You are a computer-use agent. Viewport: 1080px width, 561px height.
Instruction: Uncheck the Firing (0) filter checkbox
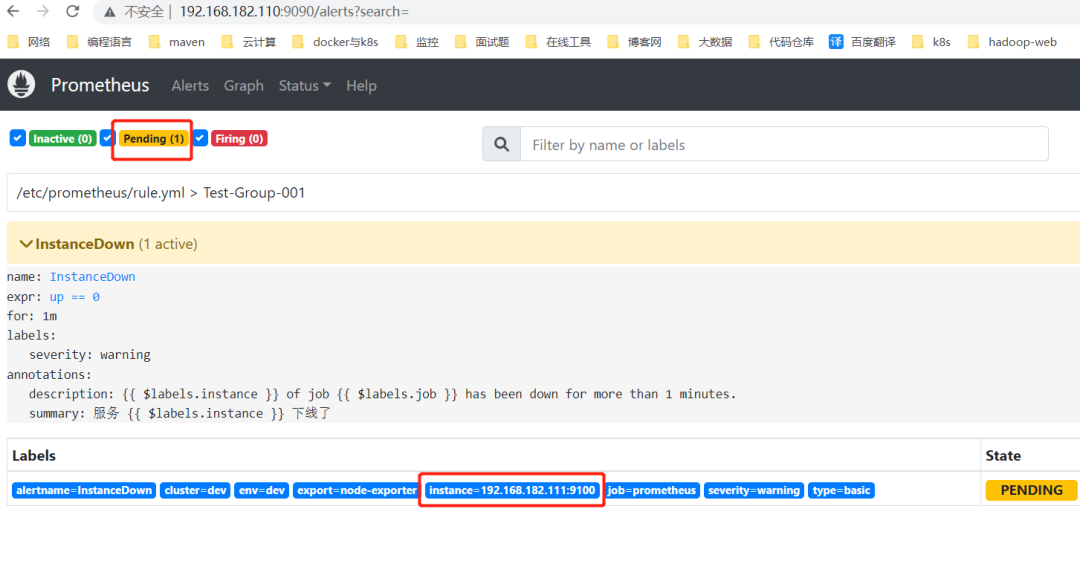pyautogui.click(x=200, y=138)
